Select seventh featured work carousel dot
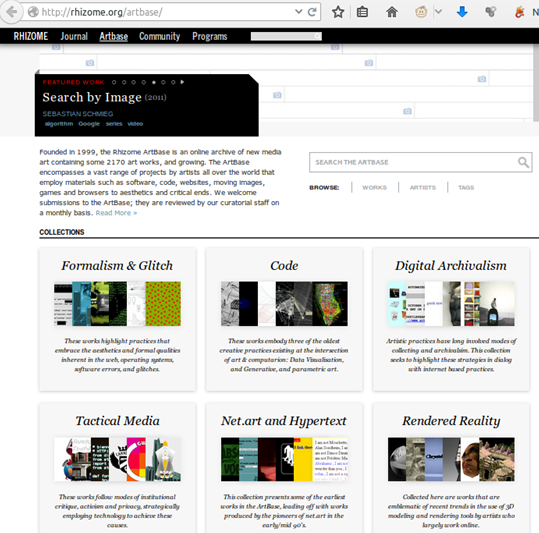 click(173, 82)
